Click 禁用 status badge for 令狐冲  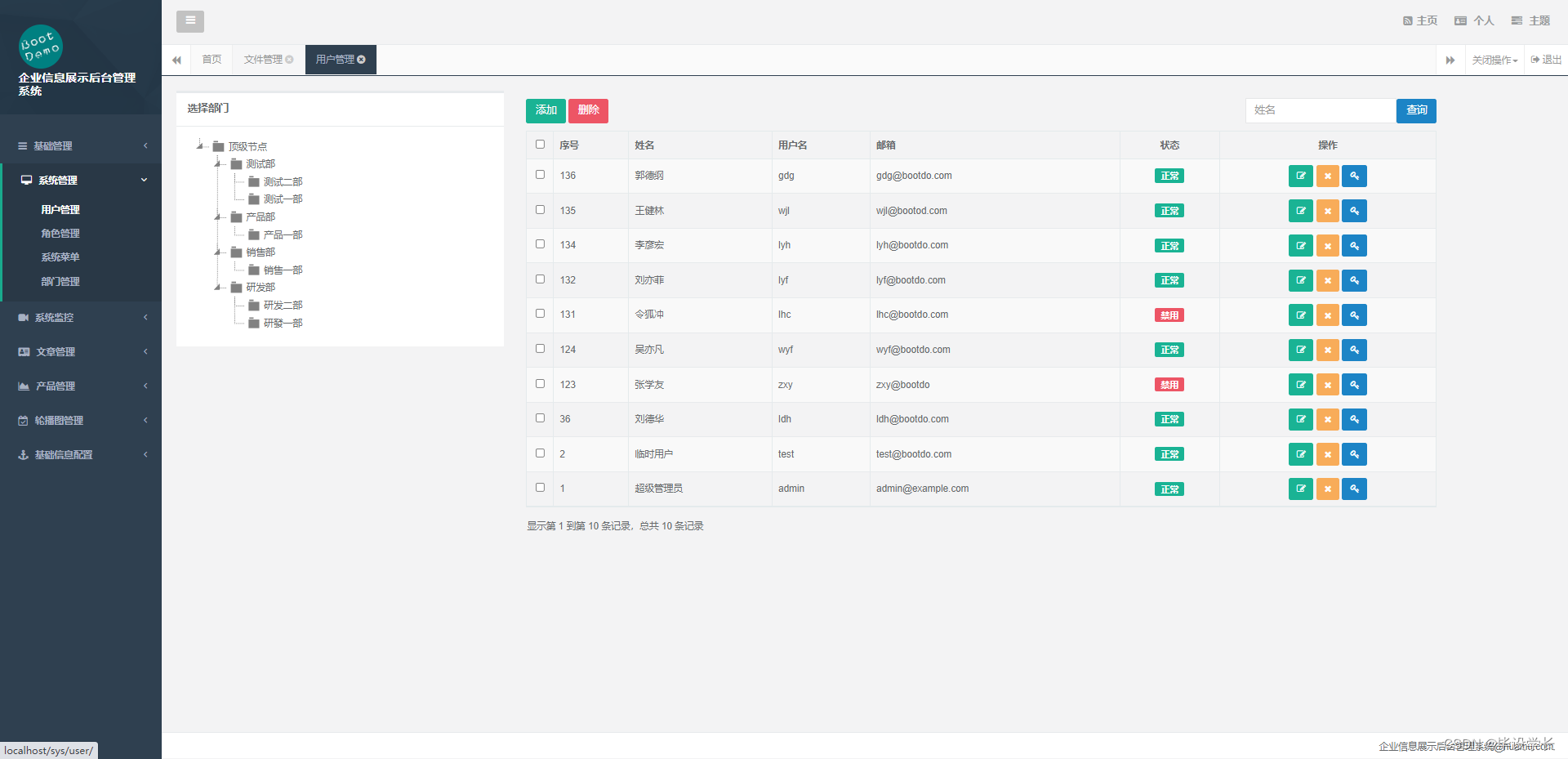click(1169, 315)
